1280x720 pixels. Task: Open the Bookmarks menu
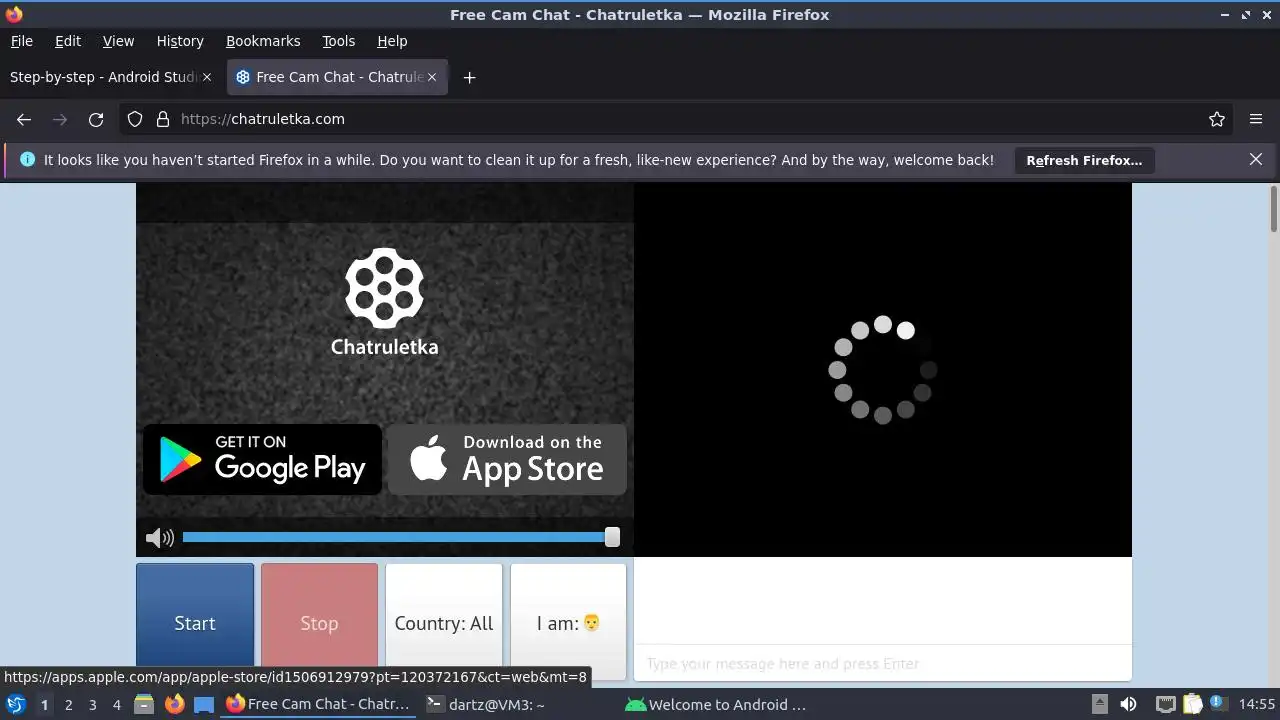click(x=263, y=41)
